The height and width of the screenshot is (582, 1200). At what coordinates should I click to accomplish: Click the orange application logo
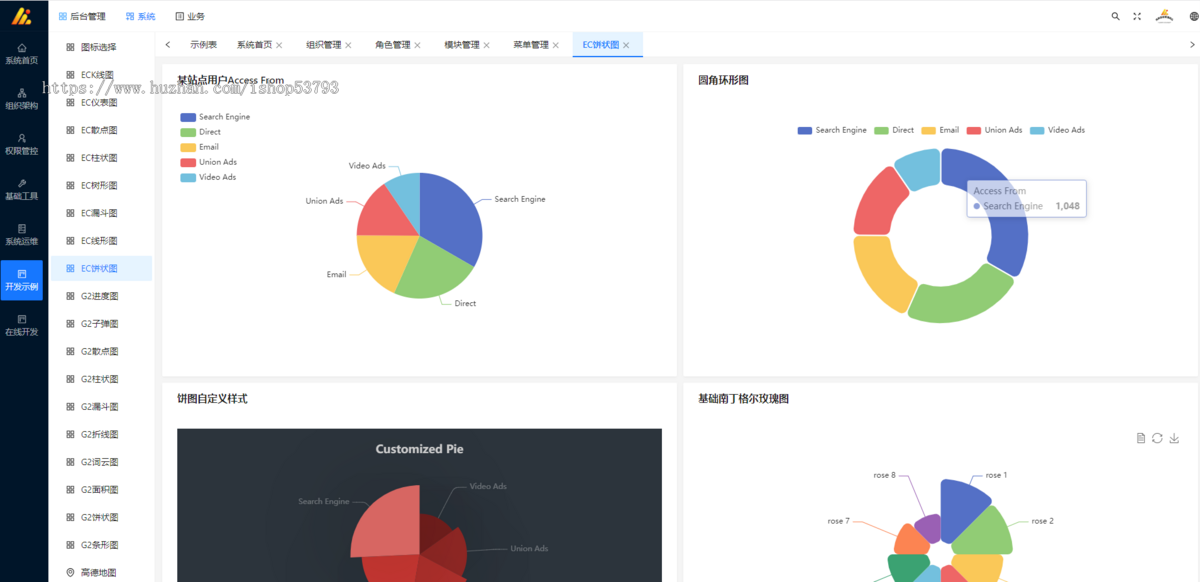22,16
